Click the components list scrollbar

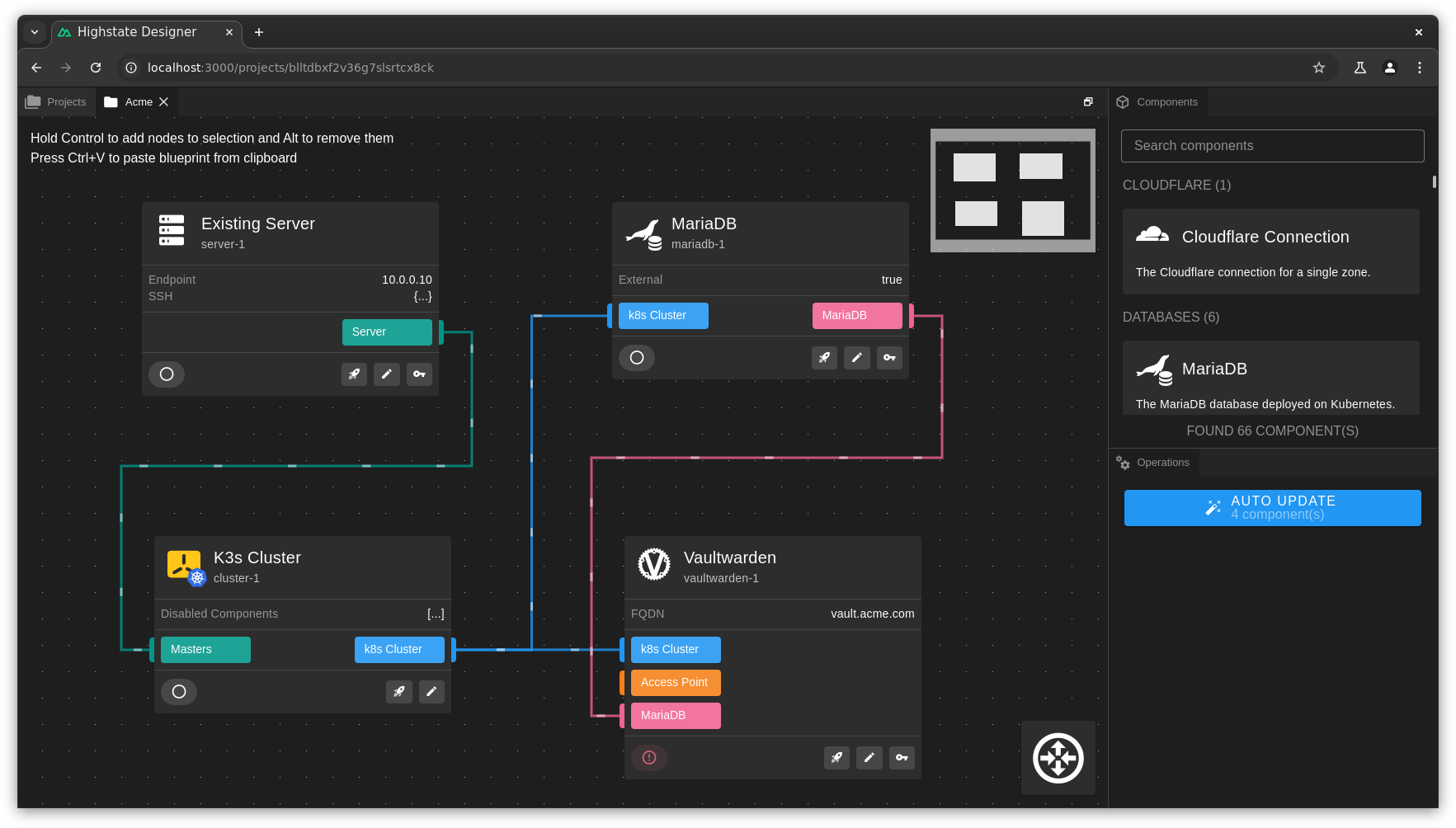tap(1435, 182)
